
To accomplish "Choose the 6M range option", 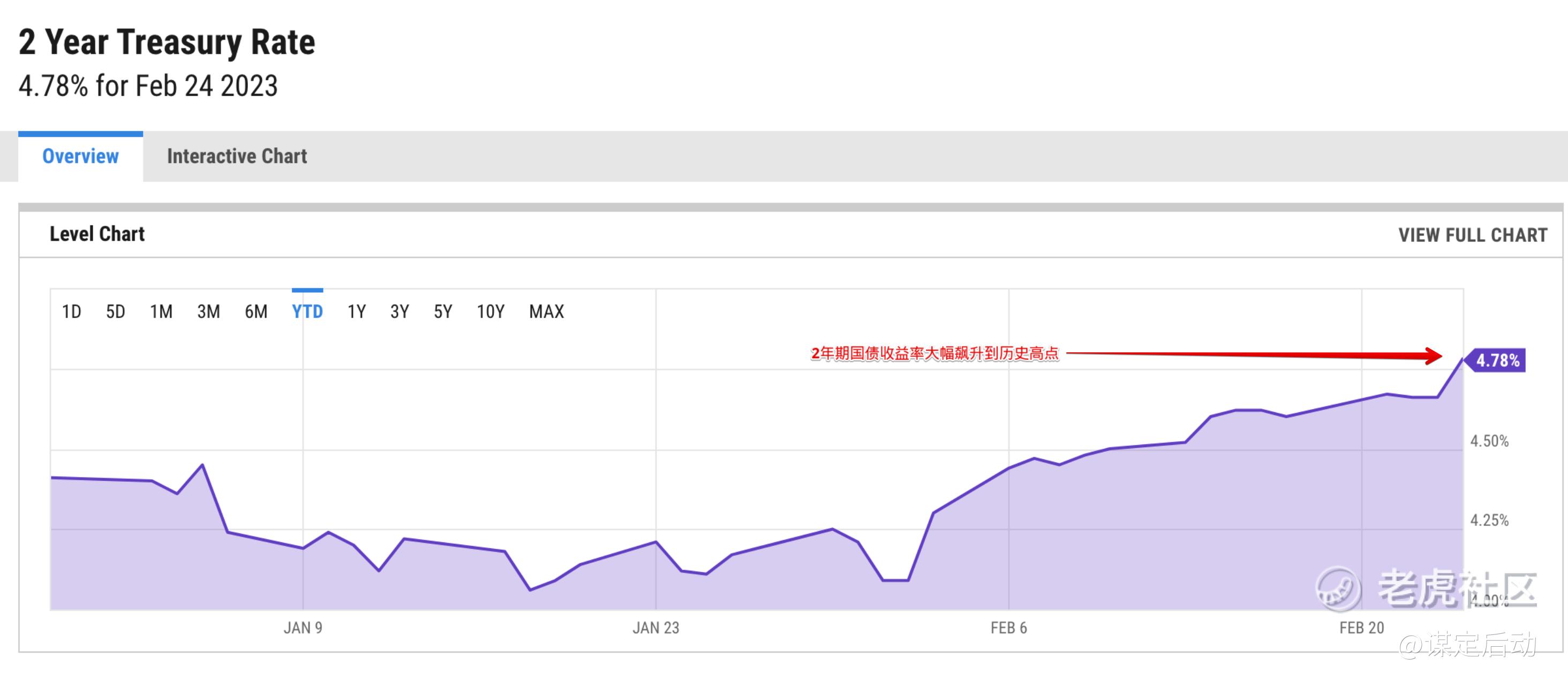I will pos(255,312).
